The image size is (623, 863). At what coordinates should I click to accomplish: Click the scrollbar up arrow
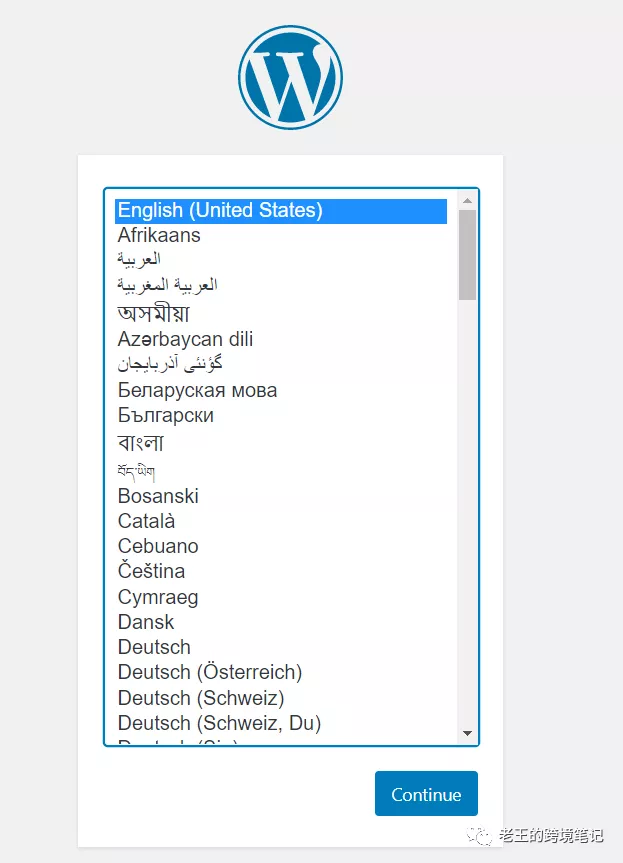click(x=467, y=200)
